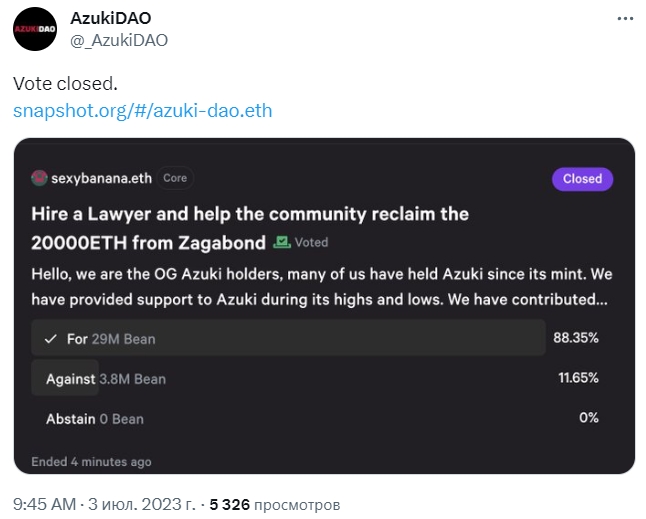
Task: Click the Core role badge
Action: coord(175,178)
